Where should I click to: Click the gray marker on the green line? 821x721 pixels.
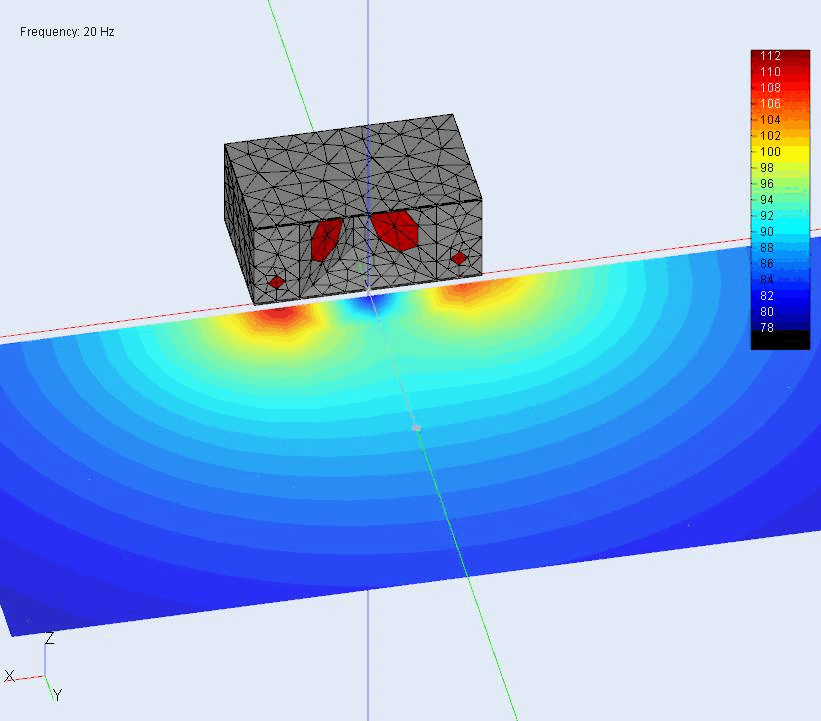point(416,428)
